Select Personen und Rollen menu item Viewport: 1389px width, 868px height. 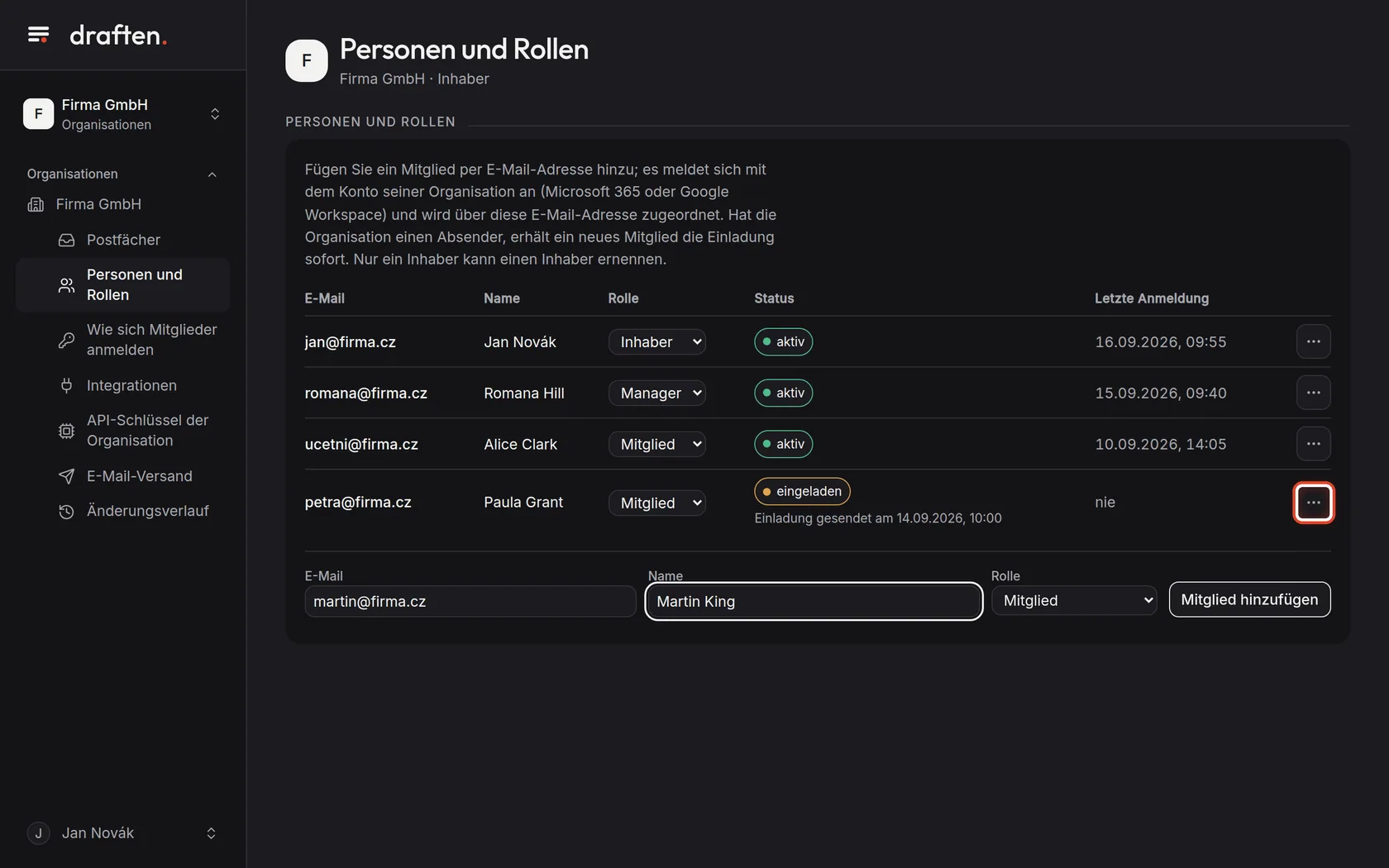coord(123,285)
